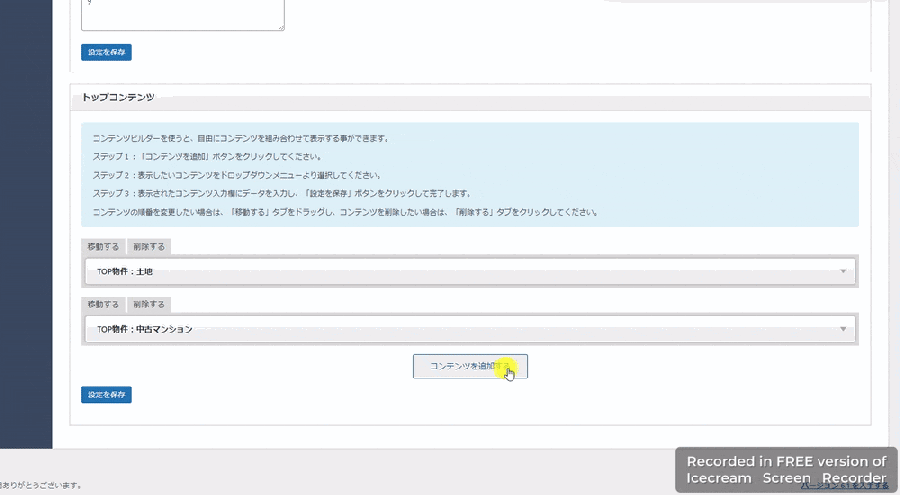
Task: Click the コンテンツを追加する button
Action: click(x=470, y=367)
